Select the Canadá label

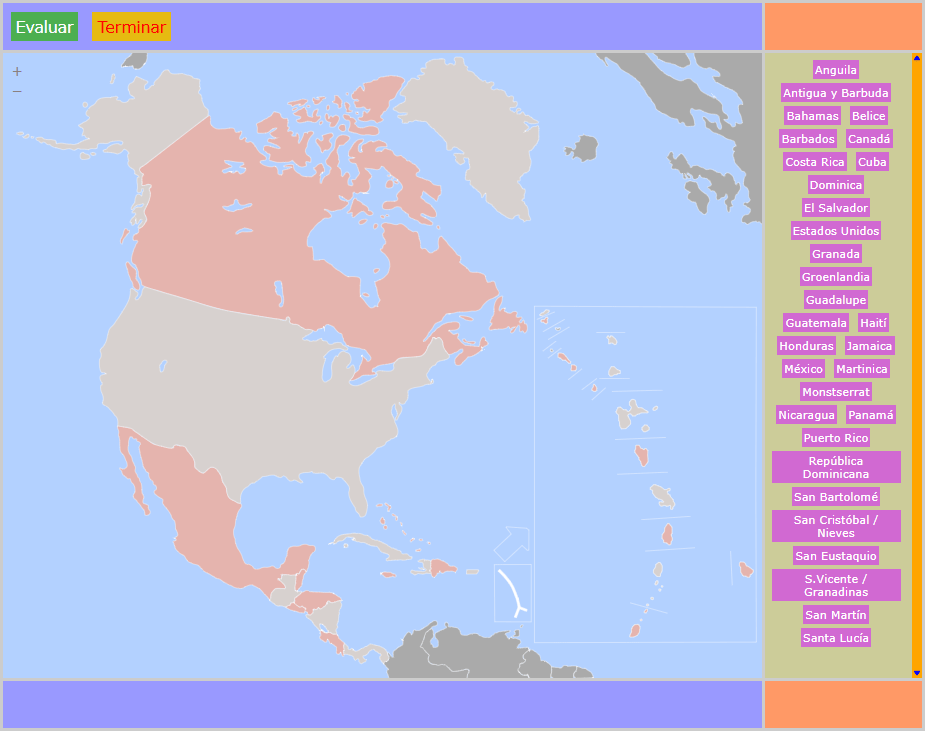pyautogui.click(x=869, y=139)
